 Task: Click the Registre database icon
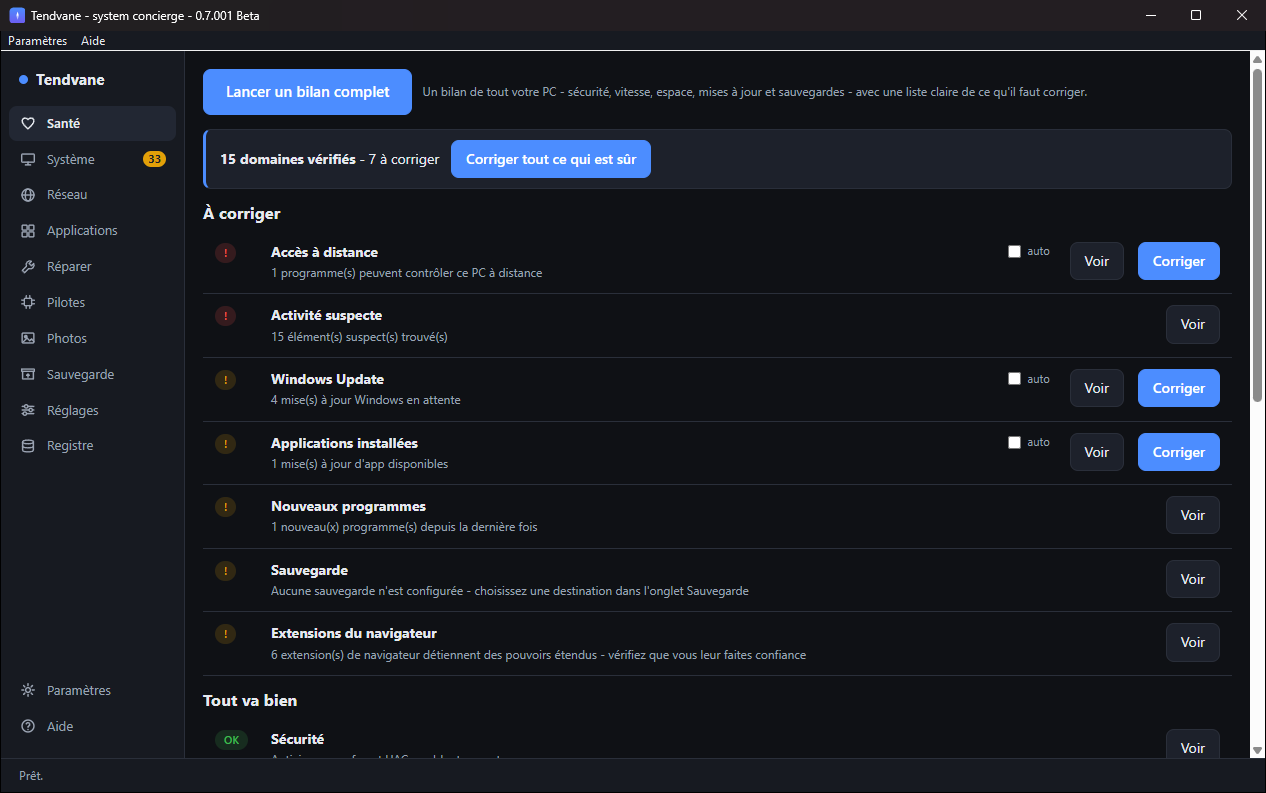(28, 446)
